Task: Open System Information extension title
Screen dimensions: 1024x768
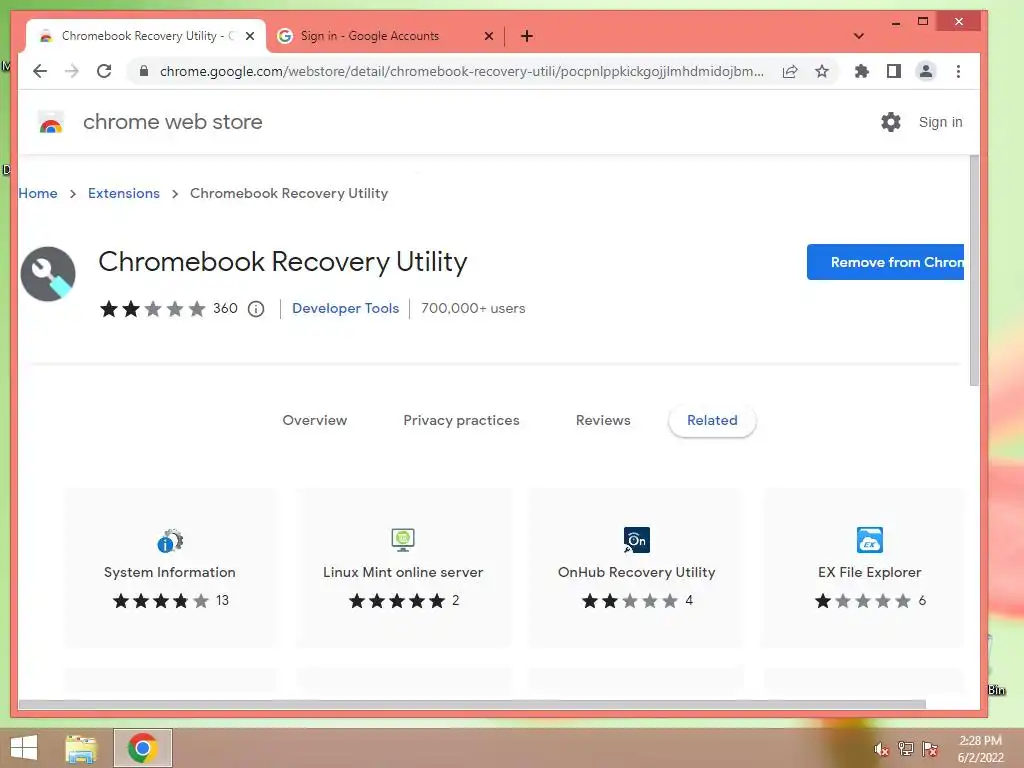Action: click(x=170, y=572)
